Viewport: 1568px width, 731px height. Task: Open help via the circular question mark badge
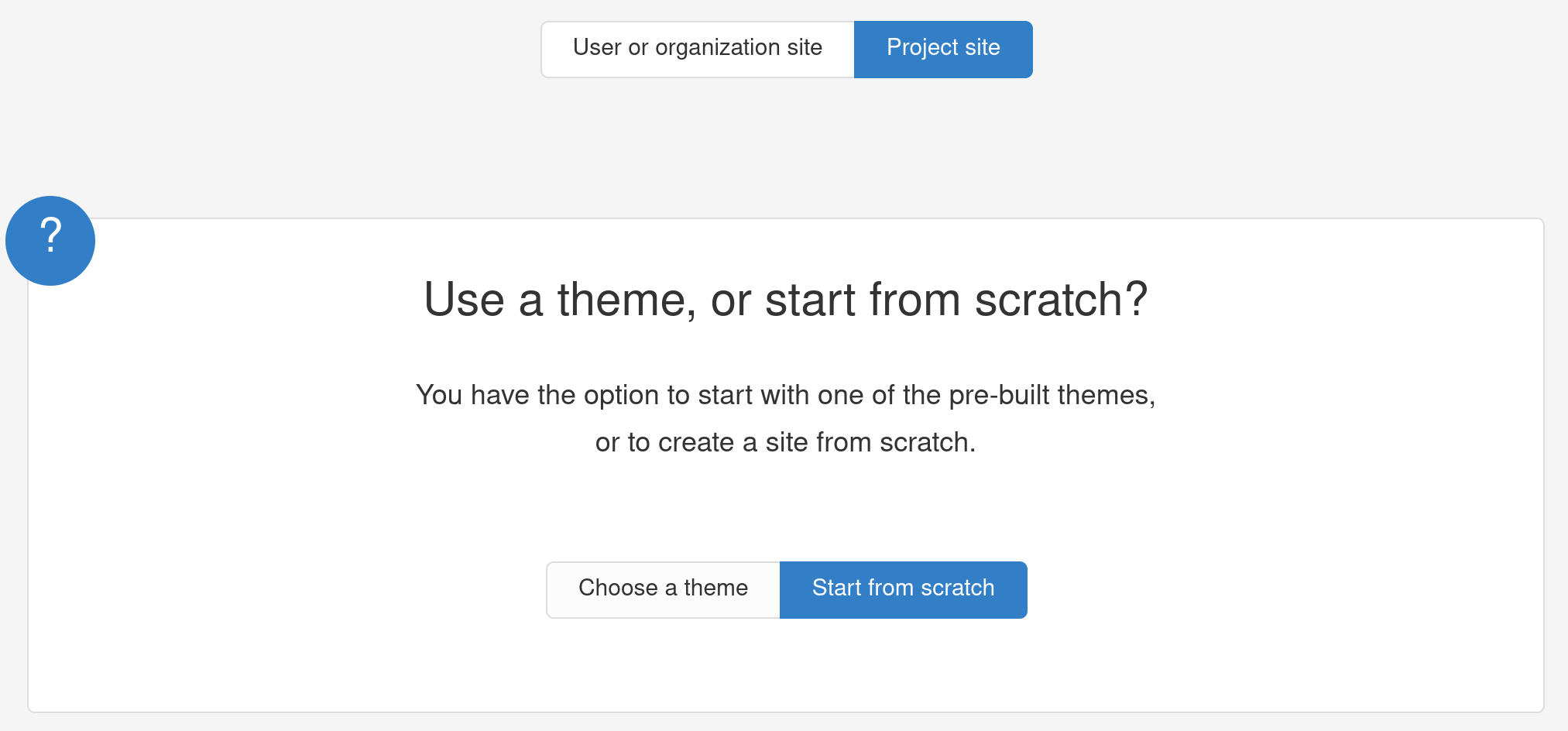click(50, 241)
